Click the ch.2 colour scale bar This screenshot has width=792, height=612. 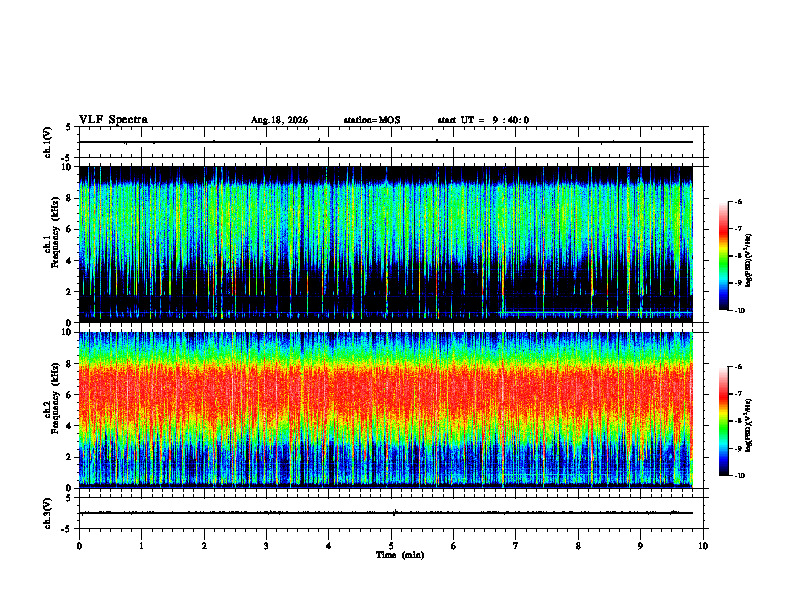coord(723,421)
